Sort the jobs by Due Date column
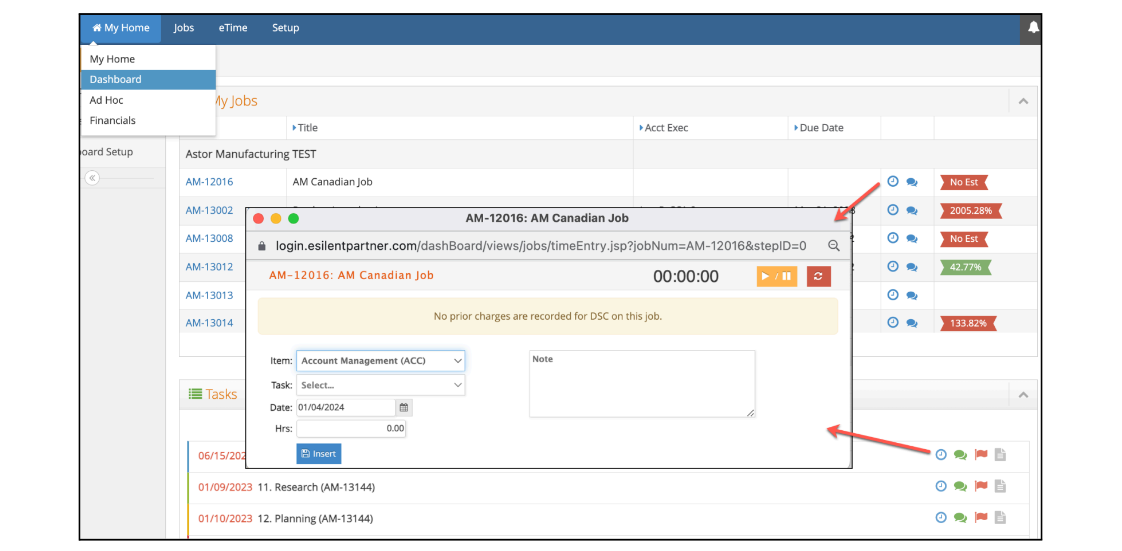 click(819, 128)
